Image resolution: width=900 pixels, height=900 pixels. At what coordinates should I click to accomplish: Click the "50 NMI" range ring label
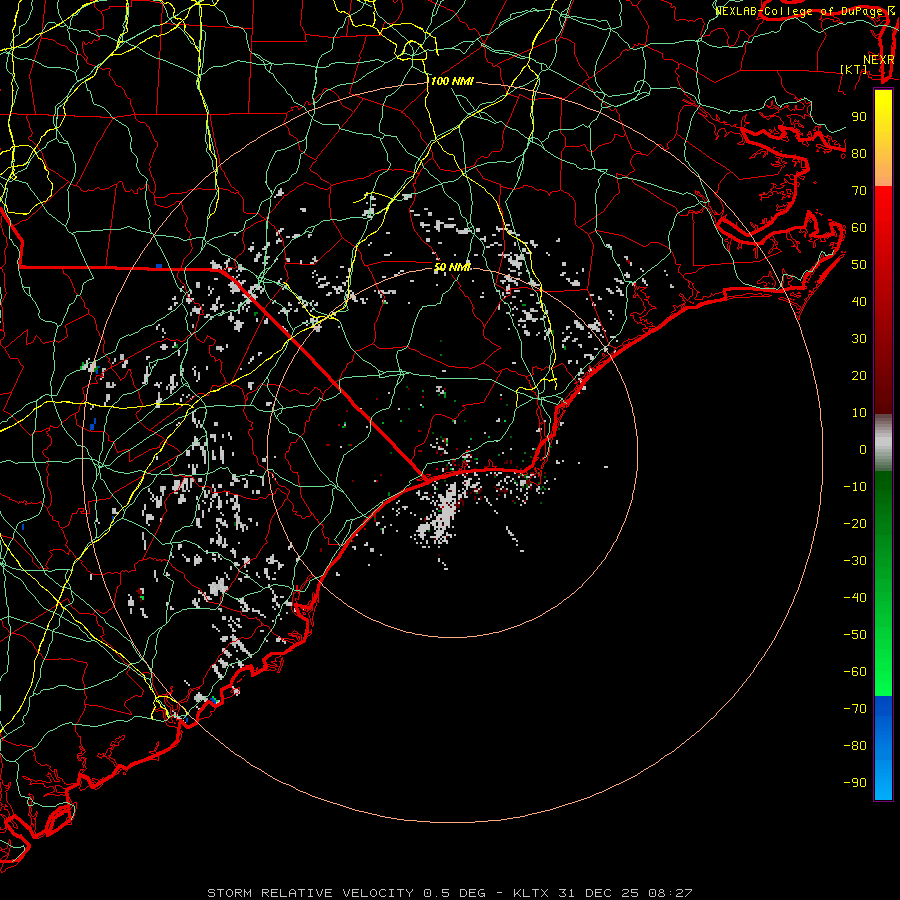[452, 267]
